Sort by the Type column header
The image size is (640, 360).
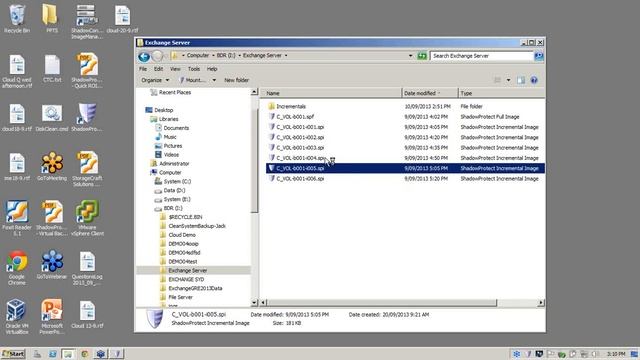tap(501, 93)
